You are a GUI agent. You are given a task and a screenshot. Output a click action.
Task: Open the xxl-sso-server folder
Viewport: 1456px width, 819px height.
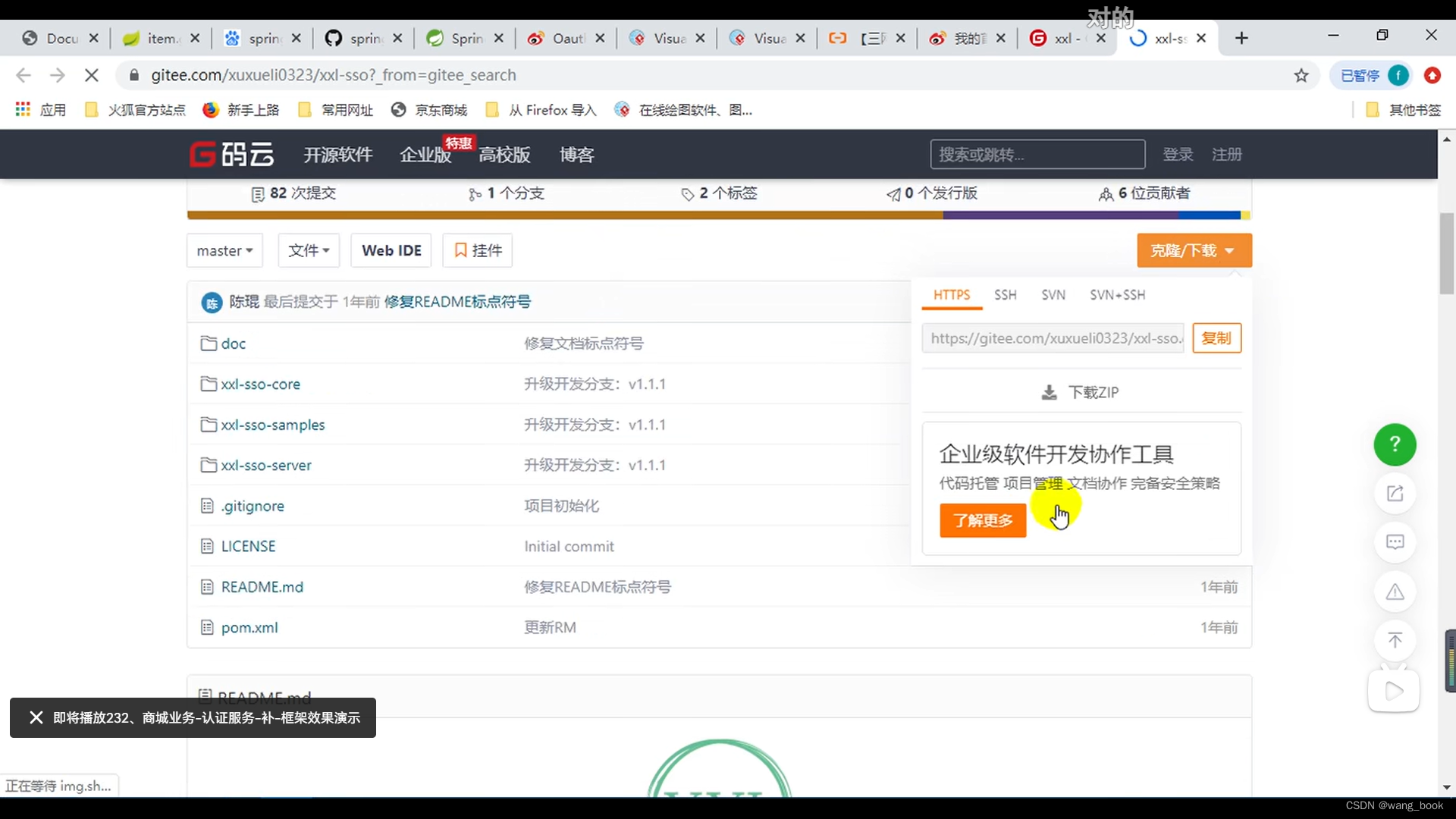point(265,466)
